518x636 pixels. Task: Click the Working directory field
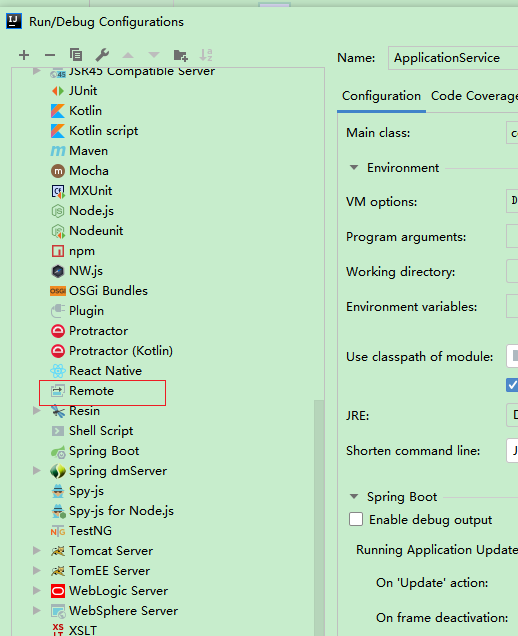pyautogui.click(x=512, y=271)
